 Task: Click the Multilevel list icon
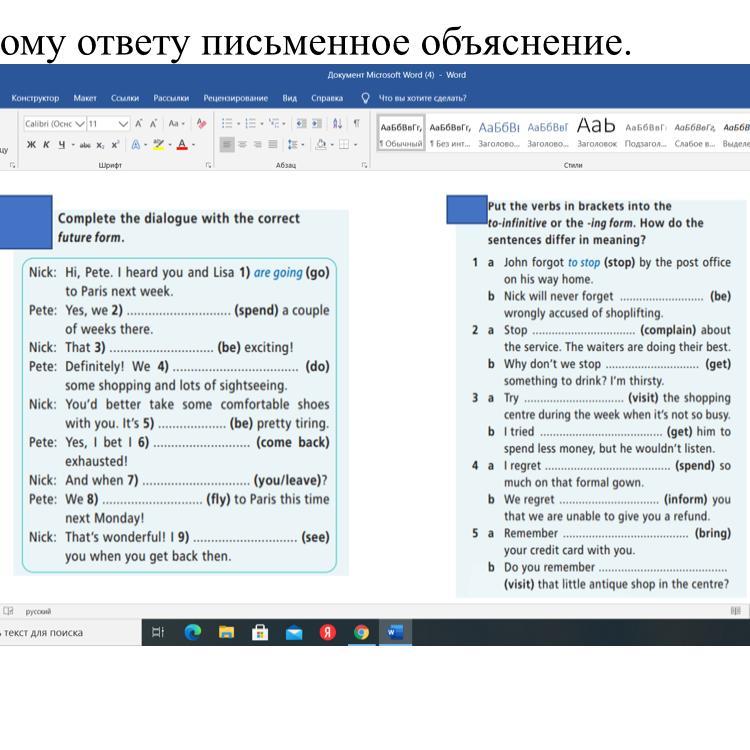[x=274, y=123]
